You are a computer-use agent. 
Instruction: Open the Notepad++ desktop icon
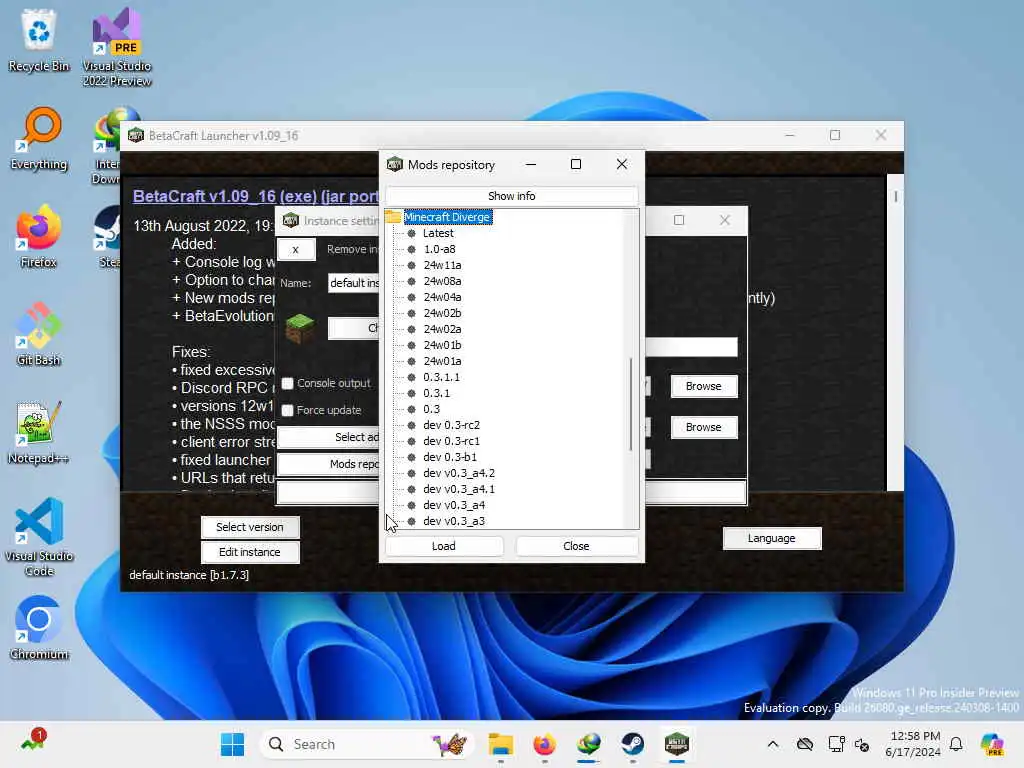39,432
